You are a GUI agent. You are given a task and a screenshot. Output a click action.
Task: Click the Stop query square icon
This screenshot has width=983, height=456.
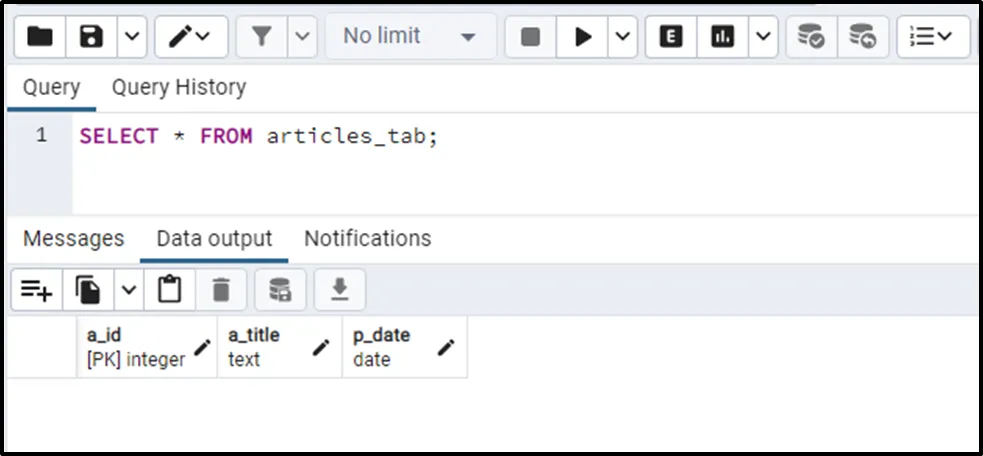pos(531,37)
